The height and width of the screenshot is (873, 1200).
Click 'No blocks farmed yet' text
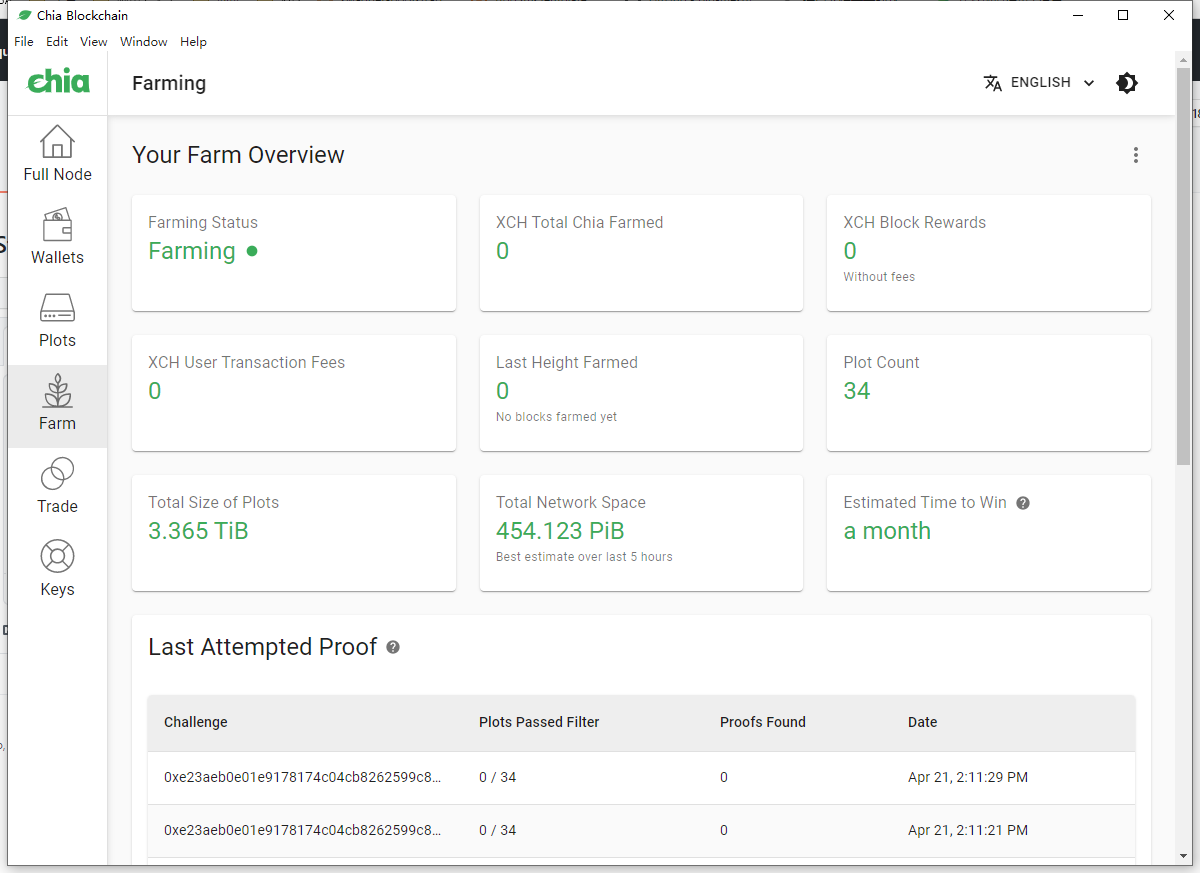[x=556, y=417]
